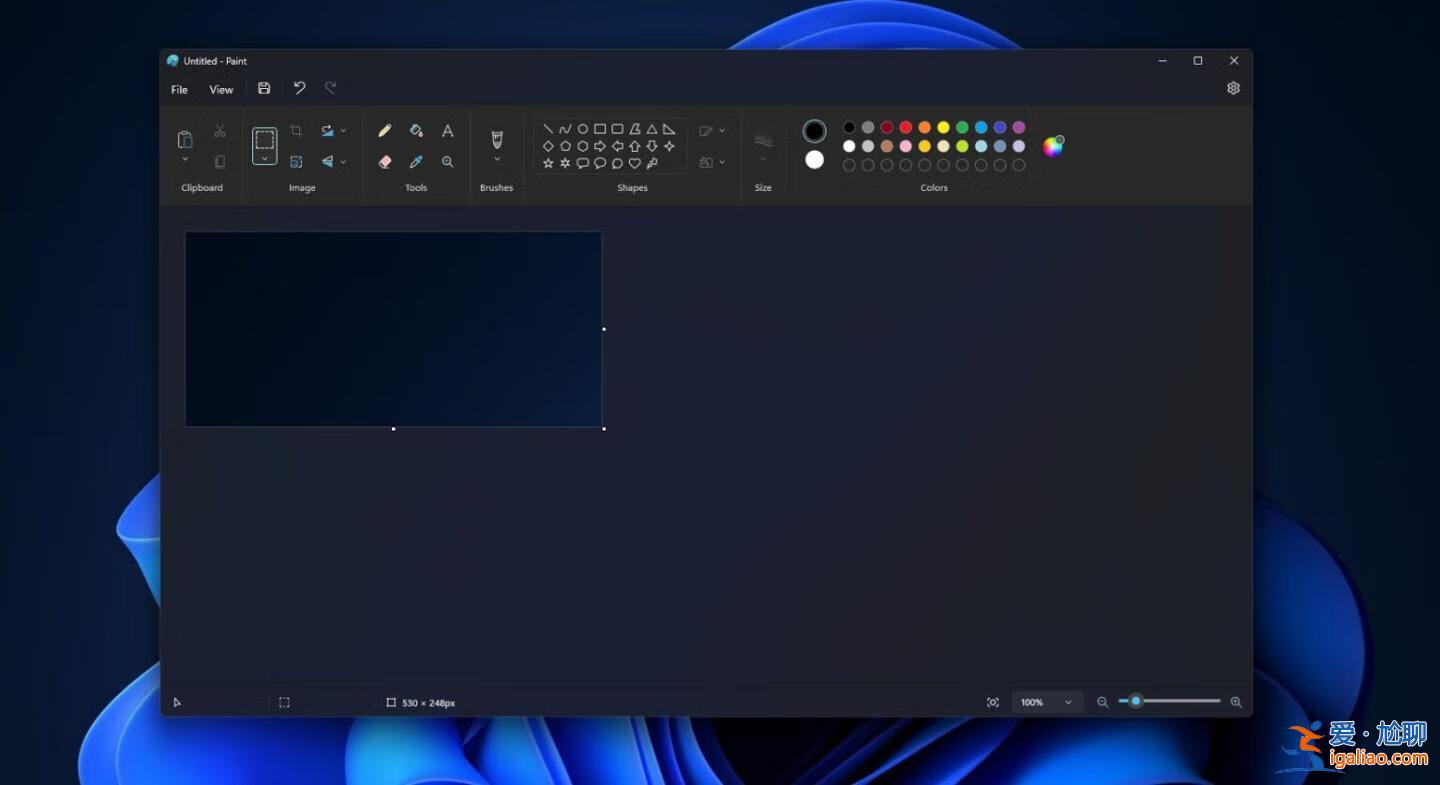Image resolution: width=1440 pixels, height=785 pixels.
Task: Select the Text tool
Action: tap(448, 130)
